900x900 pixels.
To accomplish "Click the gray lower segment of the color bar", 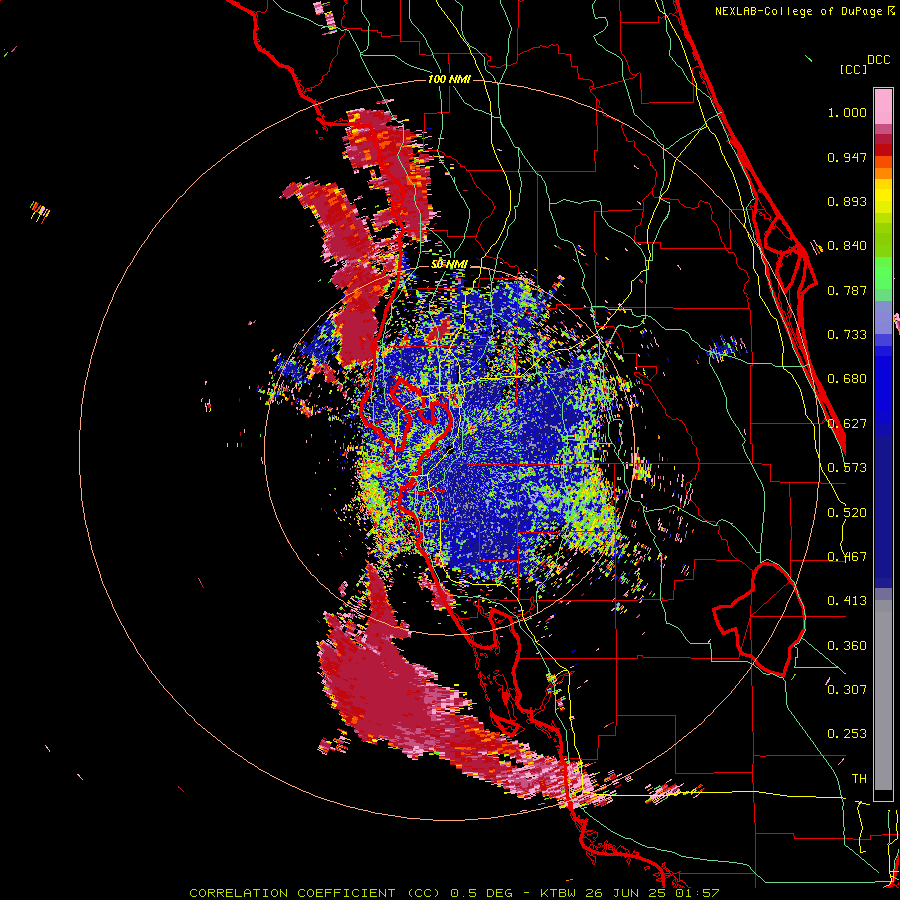I will pos(883,695).
